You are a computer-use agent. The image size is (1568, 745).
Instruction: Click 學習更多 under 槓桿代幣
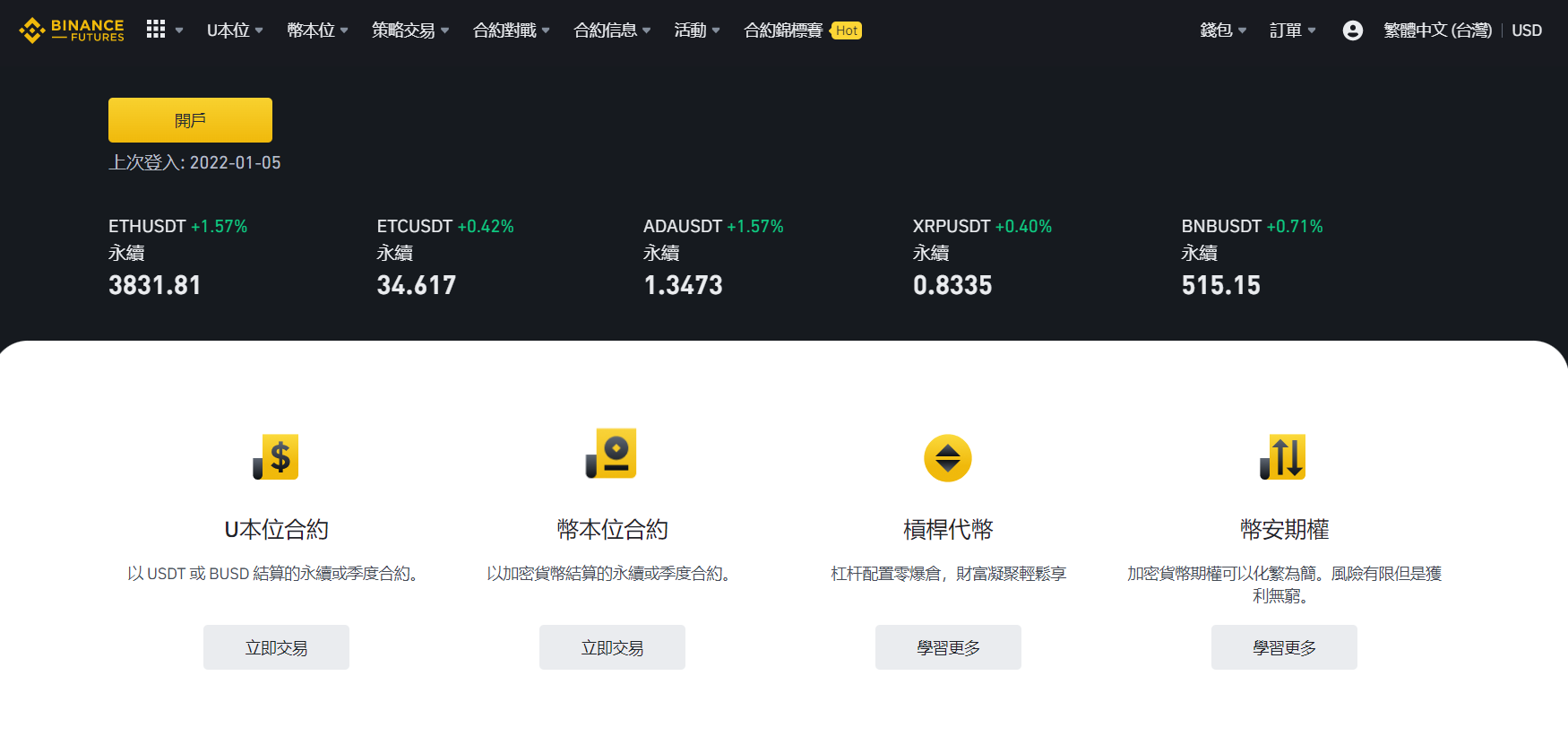tap(948, 647)
